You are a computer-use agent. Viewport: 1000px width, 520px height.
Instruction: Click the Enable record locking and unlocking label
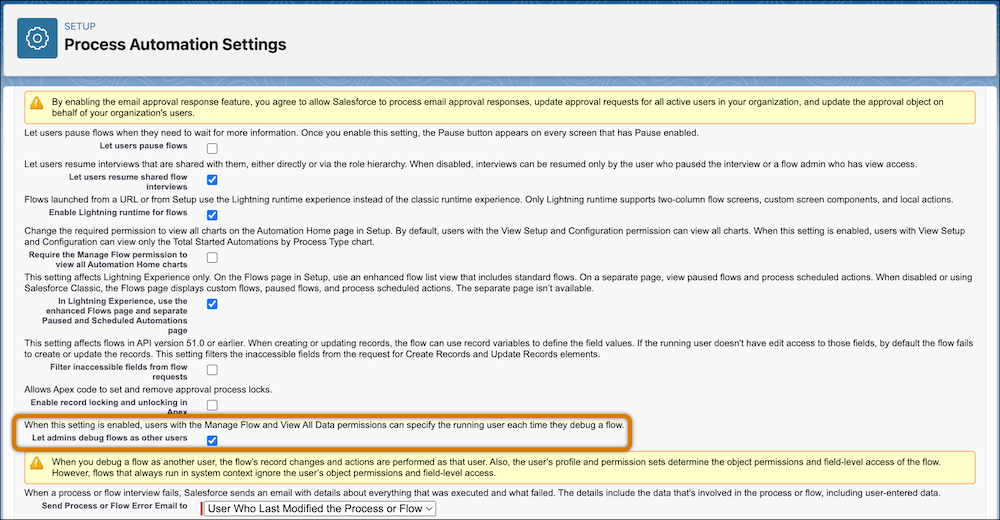pyautogui.click(x=109, y=407)
